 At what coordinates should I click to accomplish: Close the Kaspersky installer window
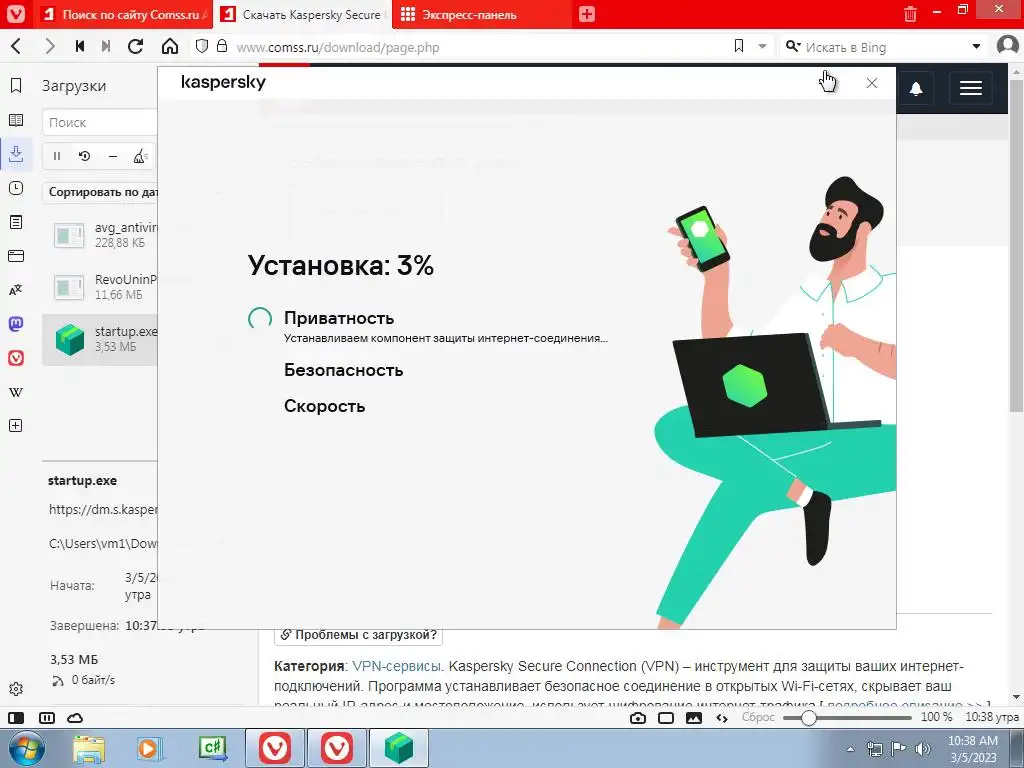coord(872,83)
